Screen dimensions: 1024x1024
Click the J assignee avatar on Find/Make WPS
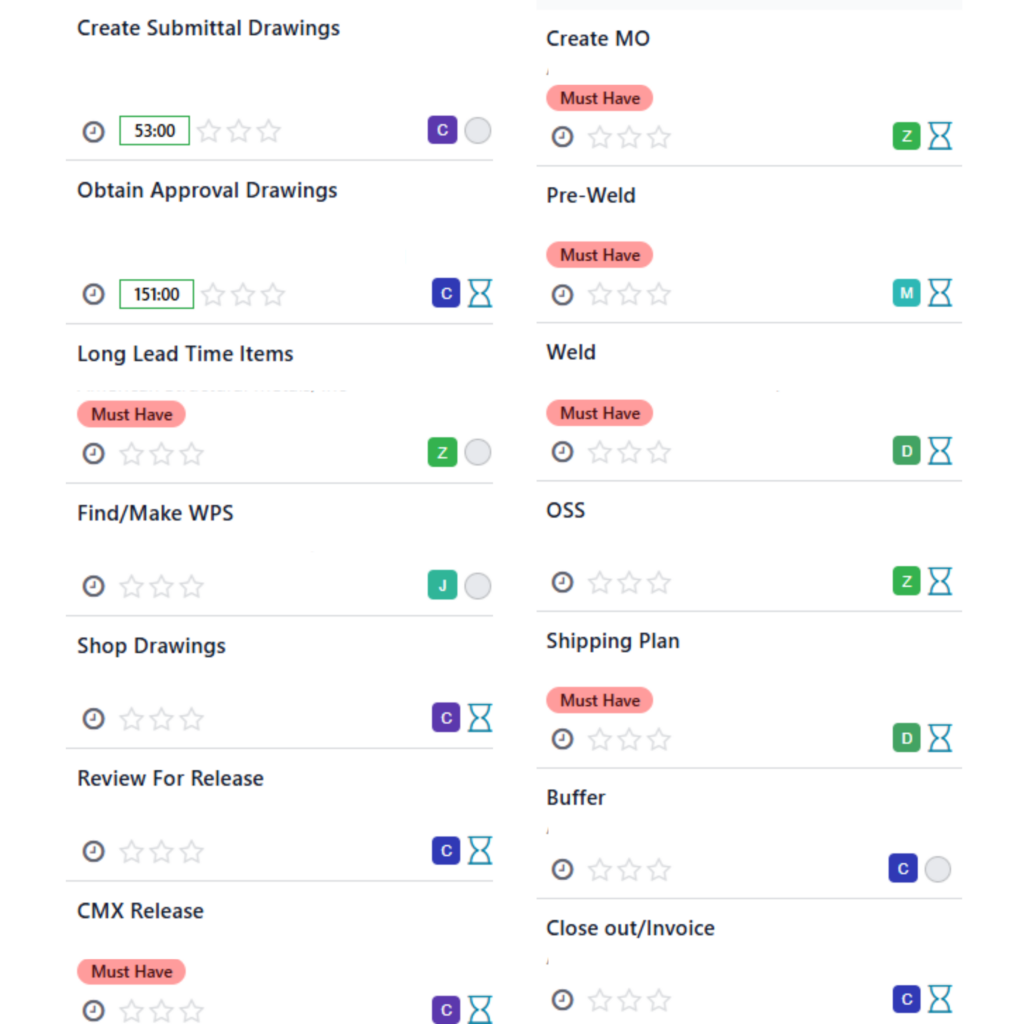(x=442, y=585)
